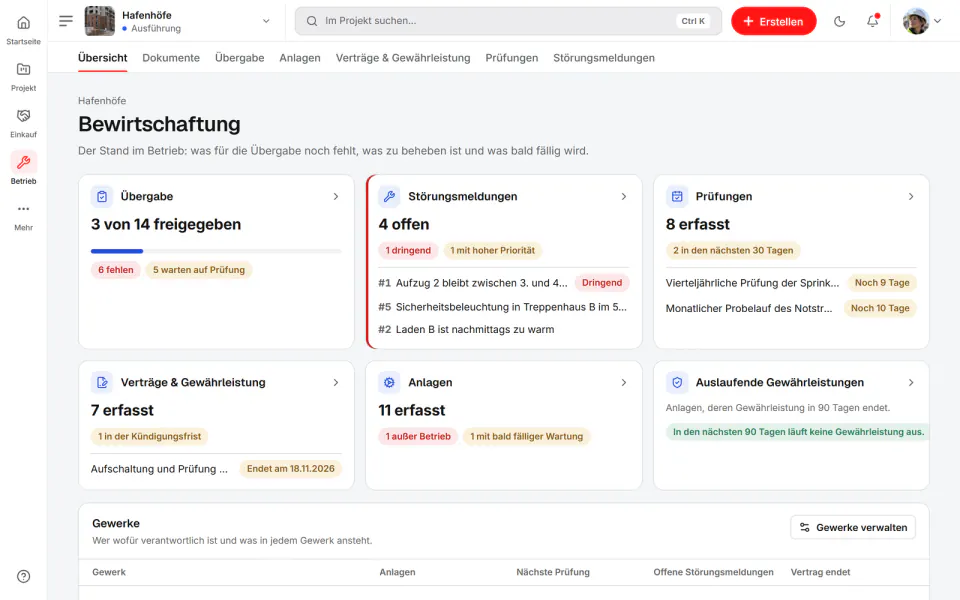Click the Verträge & Gewährleistung card icon
Viewport: 960px width, 600px height.
coord(102,383)
